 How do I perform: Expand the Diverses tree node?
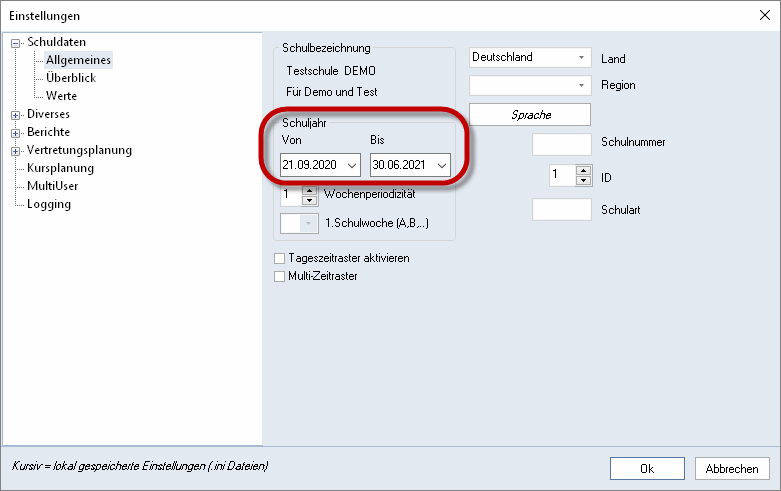15,116
